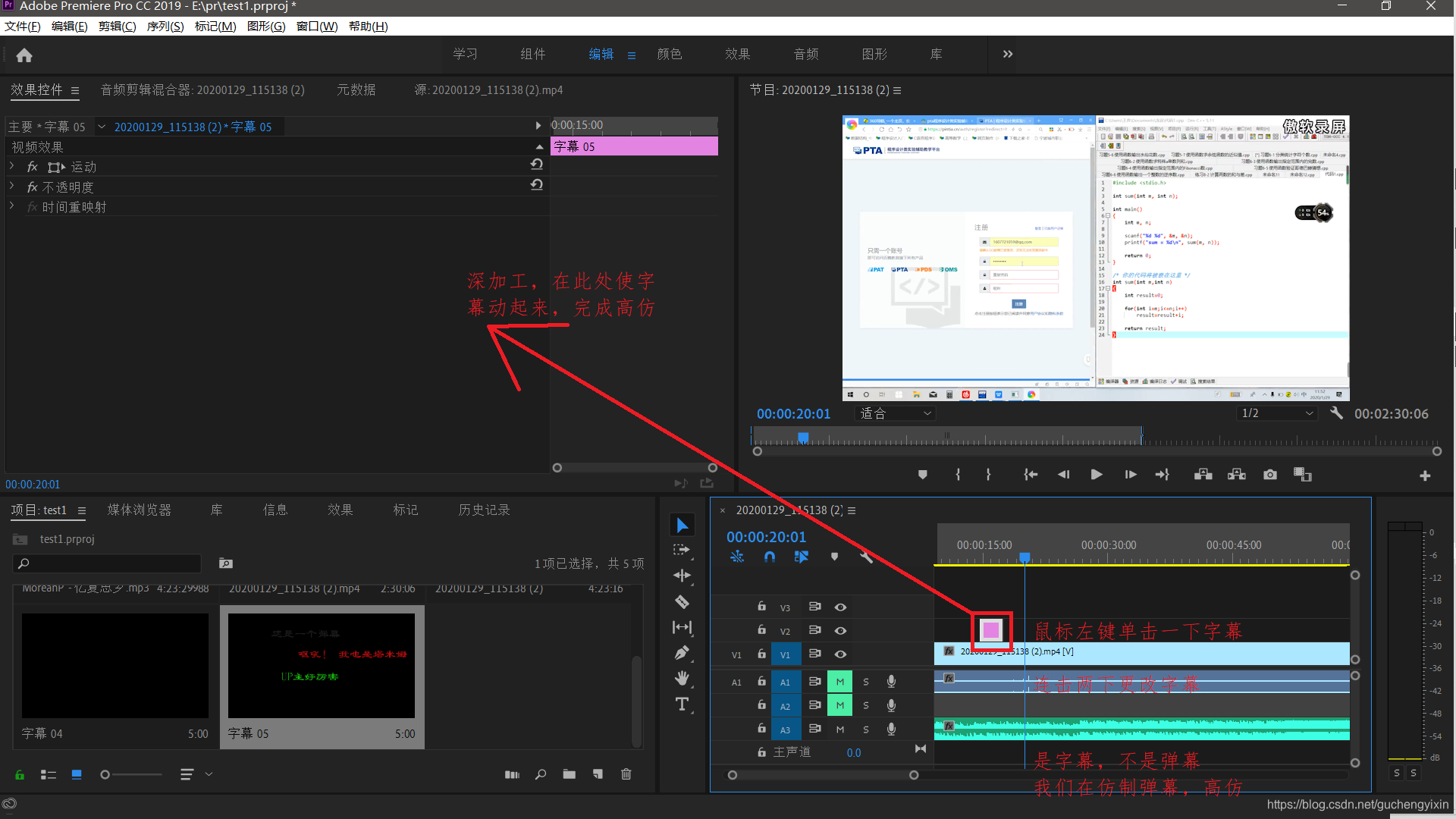Toggle snap in timeline
Viewport: 1456px width, 819px height.
(x=770, y=557)
